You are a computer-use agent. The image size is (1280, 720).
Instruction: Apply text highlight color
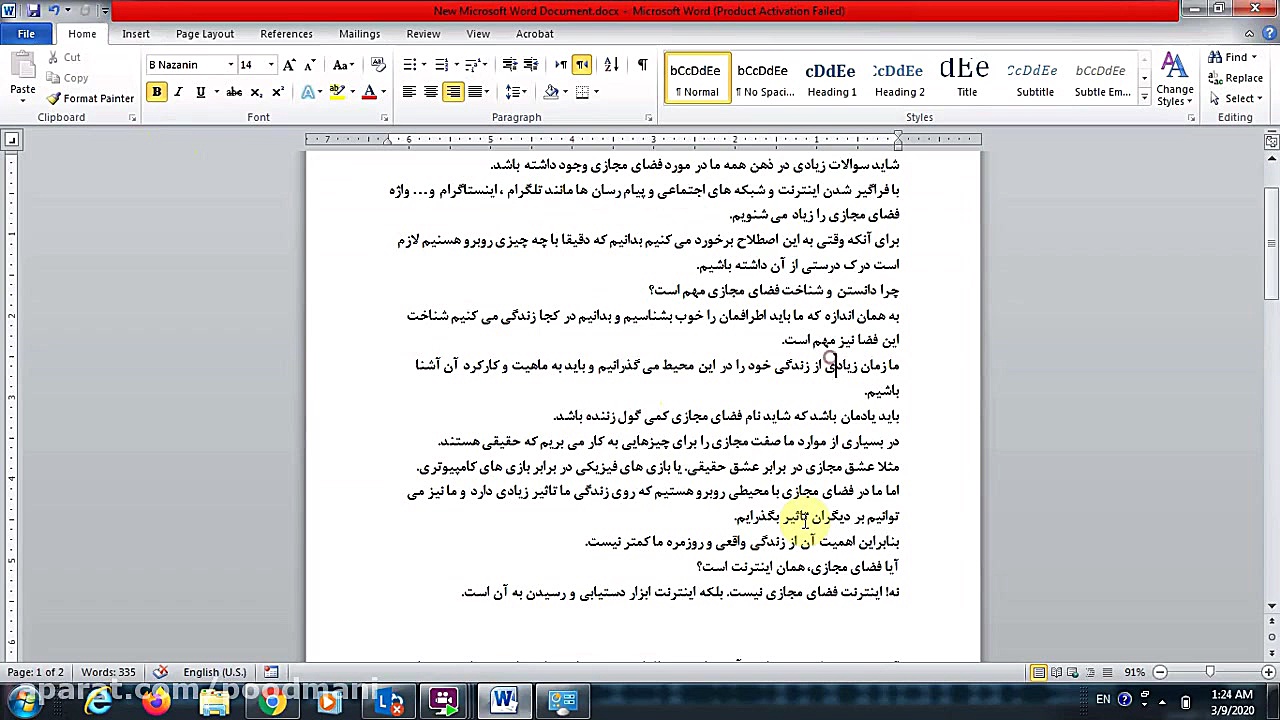pos(336,92)
